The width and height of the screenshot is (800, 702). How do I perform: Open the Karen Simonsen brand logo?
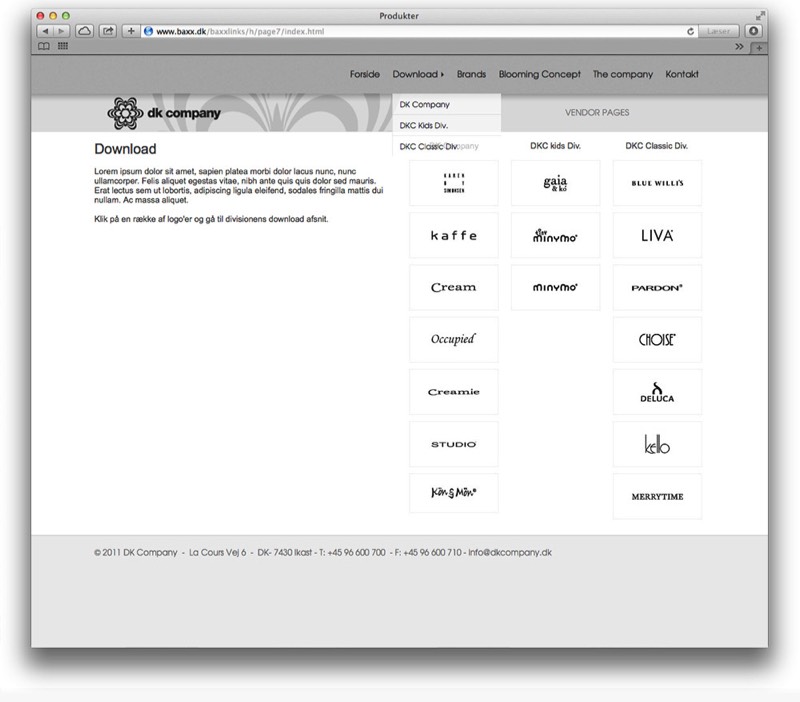pos(454,183)
